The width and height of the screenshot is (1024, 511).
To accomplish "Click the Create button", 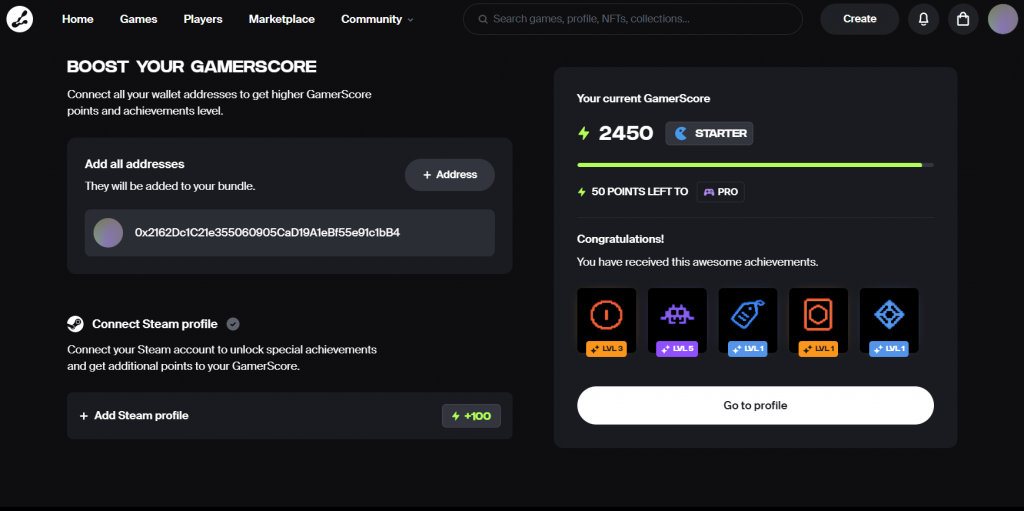I will click(859, 19).
